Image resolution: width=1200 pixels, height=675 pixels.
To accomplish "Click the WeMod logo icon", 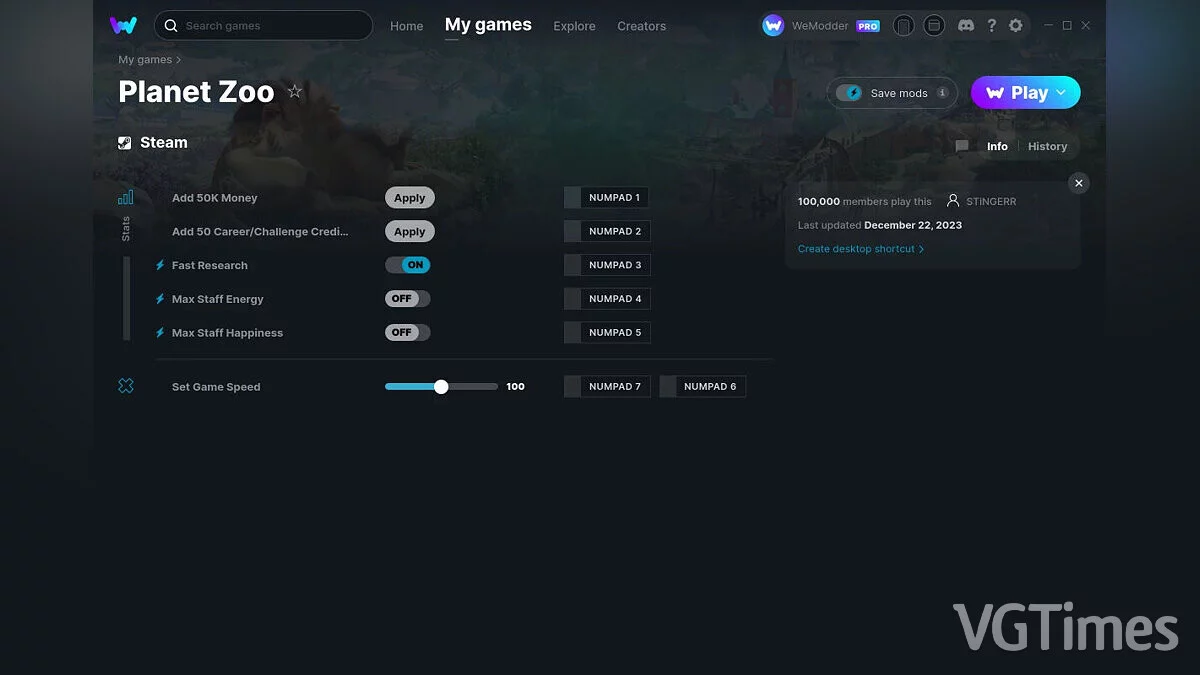I will [123, 25].
